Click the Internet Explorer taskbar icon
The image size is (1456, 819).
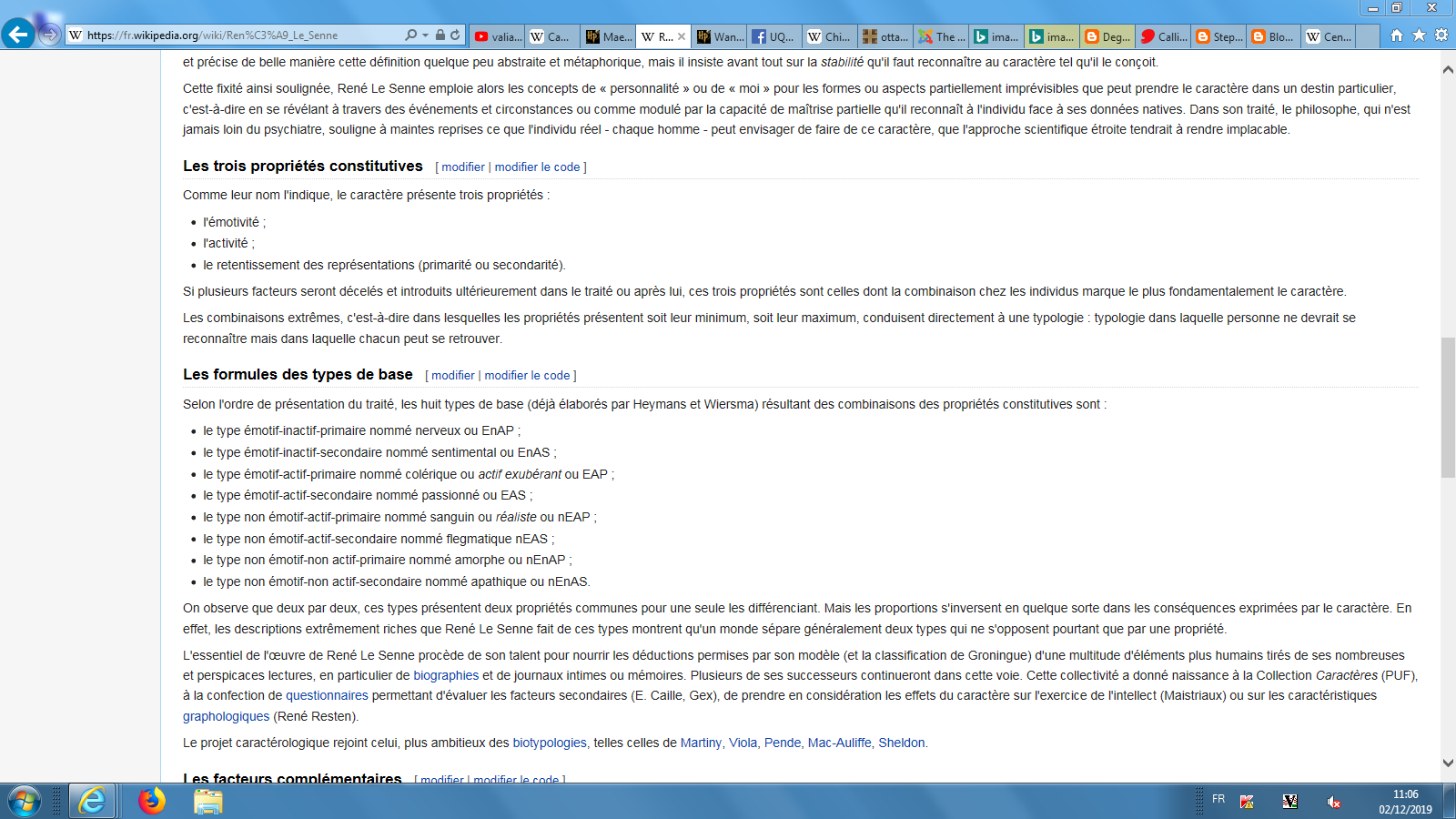pyautogui.click(x=92, y=802)
